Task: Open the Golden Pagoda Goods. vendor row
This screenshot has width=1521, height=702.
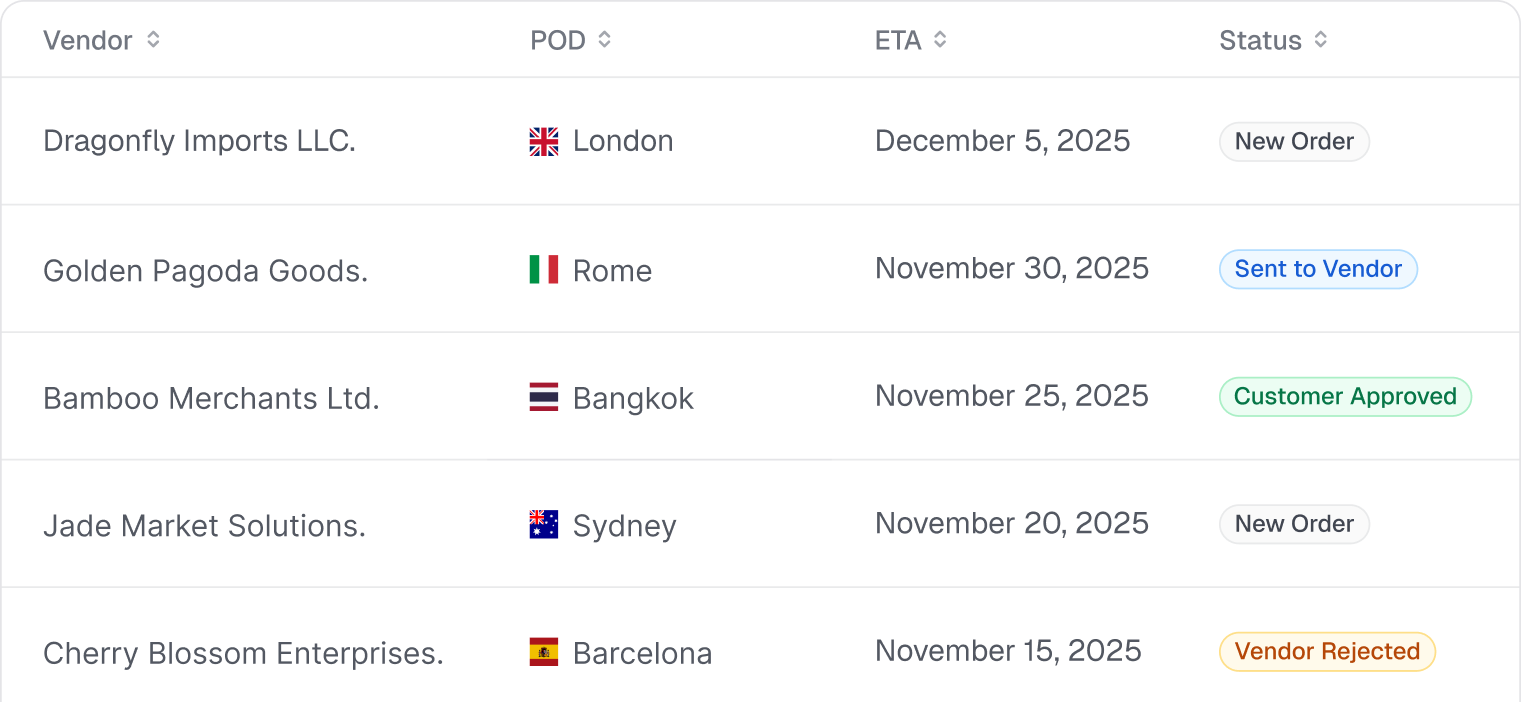Action: coord(205,271)
